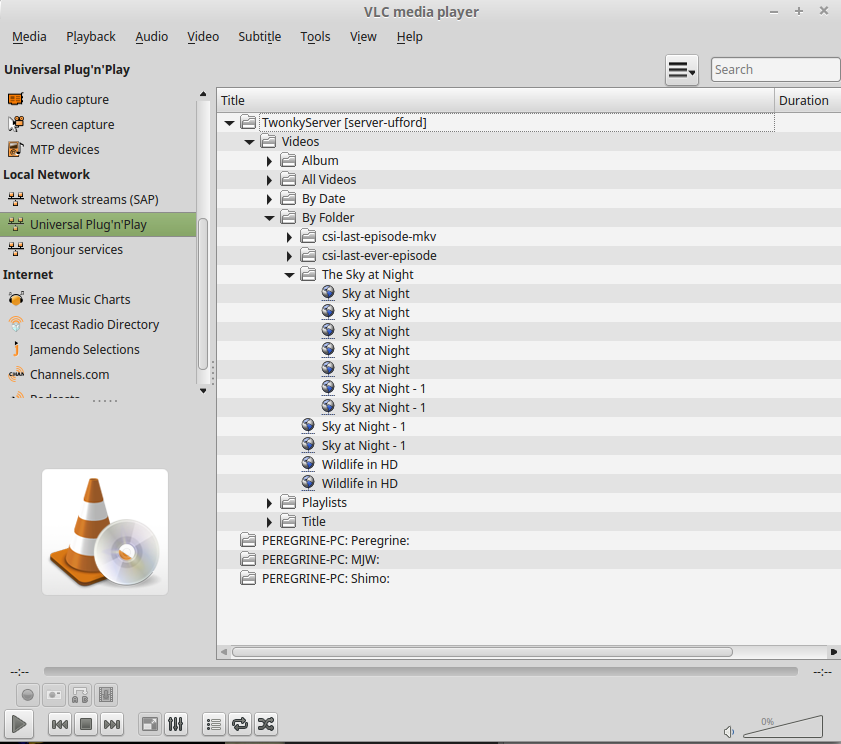
Task: Open the Media menu
Action: [29, 36]
